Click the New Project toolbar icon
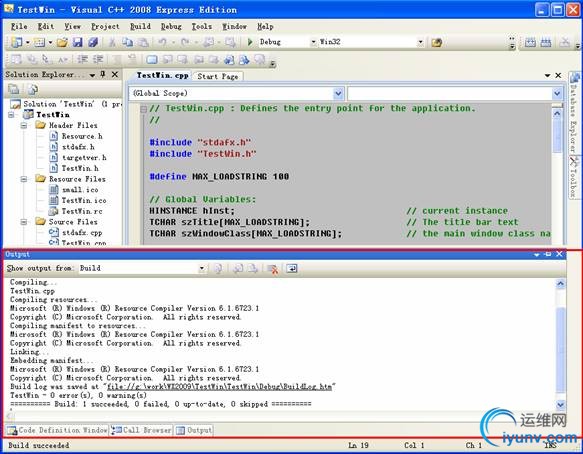Viewport: 583px width, 454px height. pyautogui.click(x=16, y=42)
